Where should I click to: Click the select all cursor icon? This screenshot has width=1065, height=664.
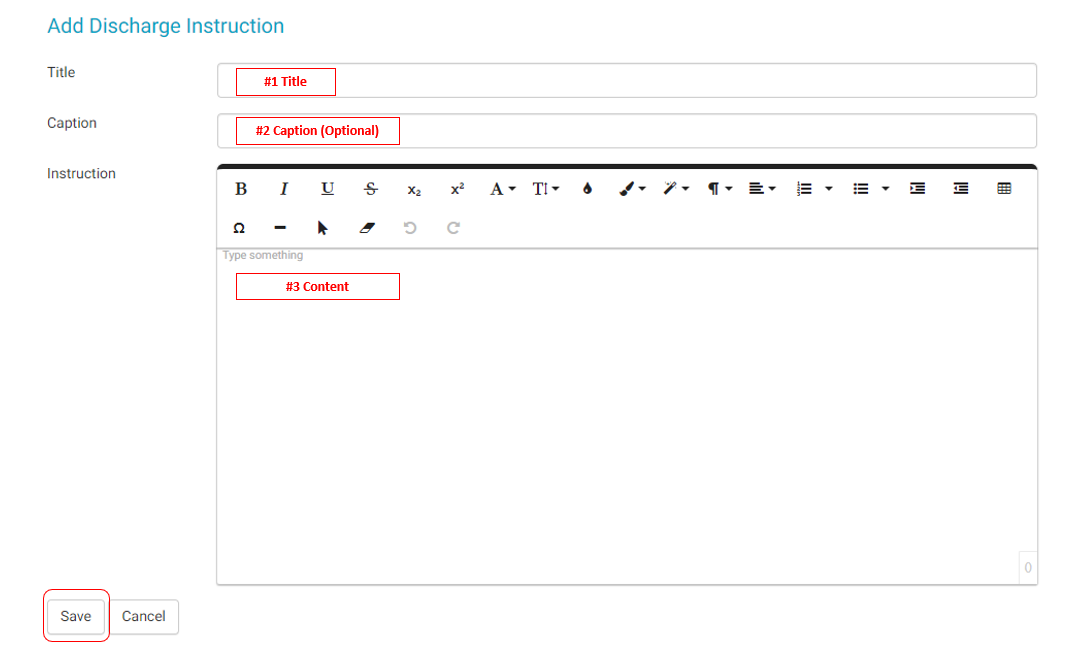point(323,228)
